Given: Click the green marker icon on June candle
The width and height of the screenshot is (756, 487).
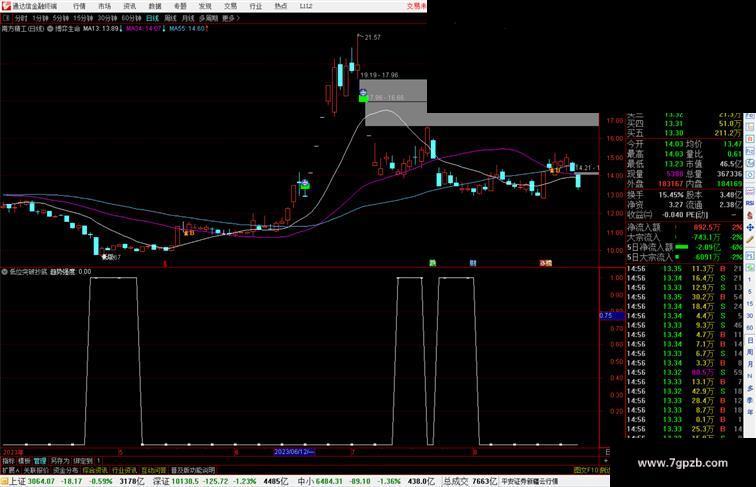Looking at the screenshot, I should (305, 185).
